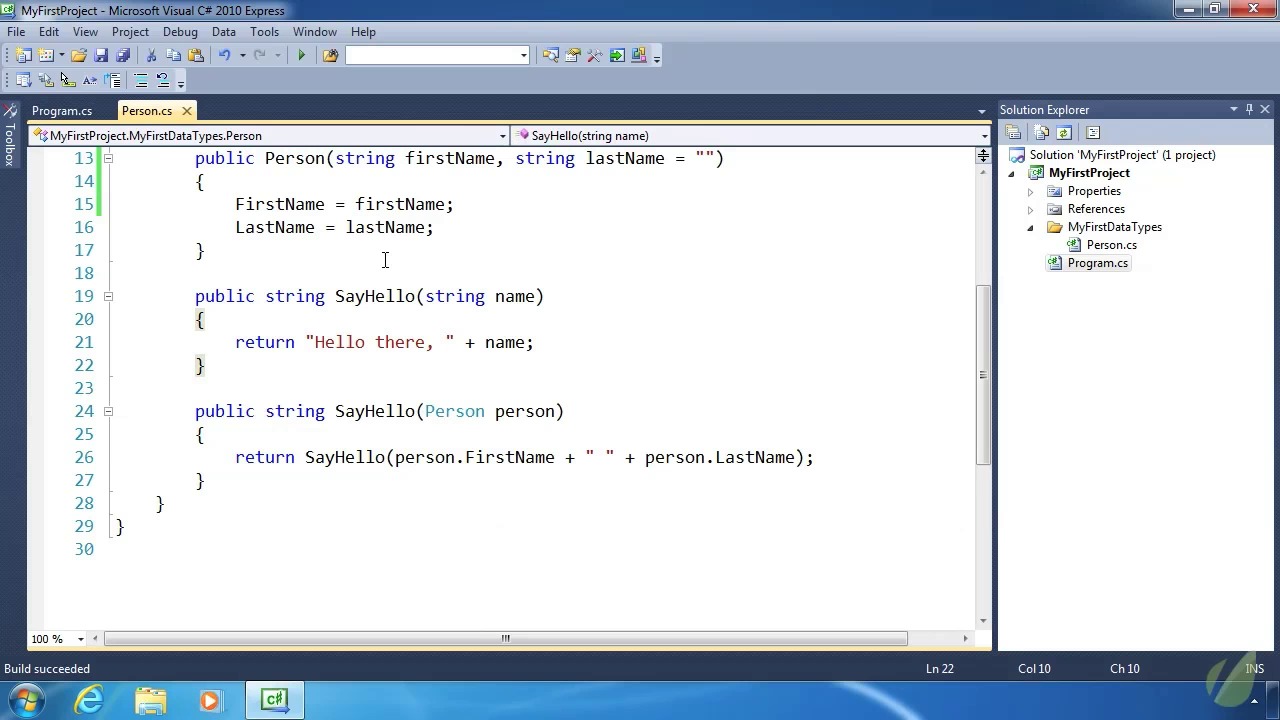Image resolution: width=1280 pixels, height=720 pixels.
Task: Open the Undo history dropdown arrow
Action: point(242,56)
